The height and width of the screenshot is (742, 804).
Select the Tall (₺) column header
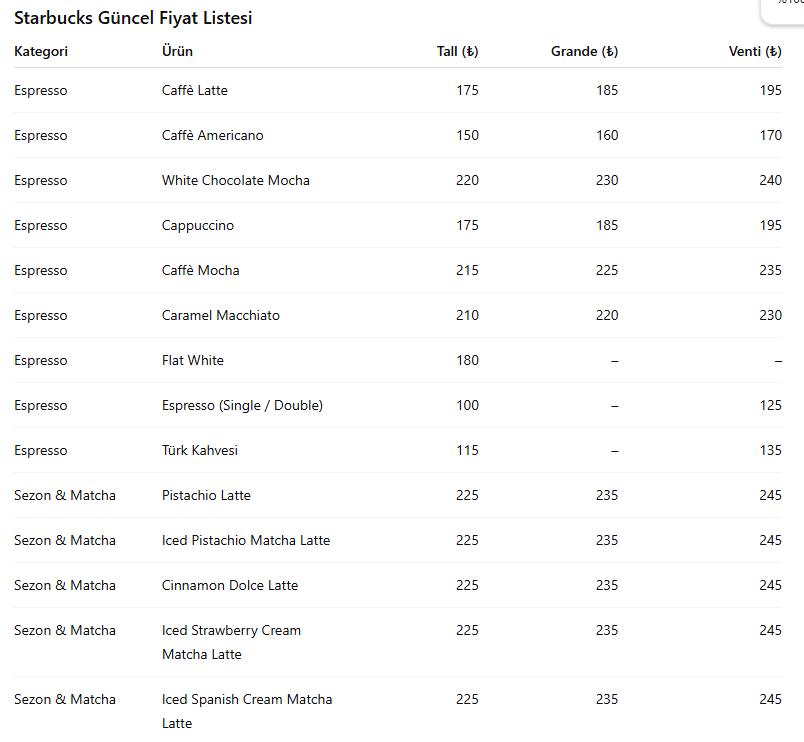(x=457, y=52)
